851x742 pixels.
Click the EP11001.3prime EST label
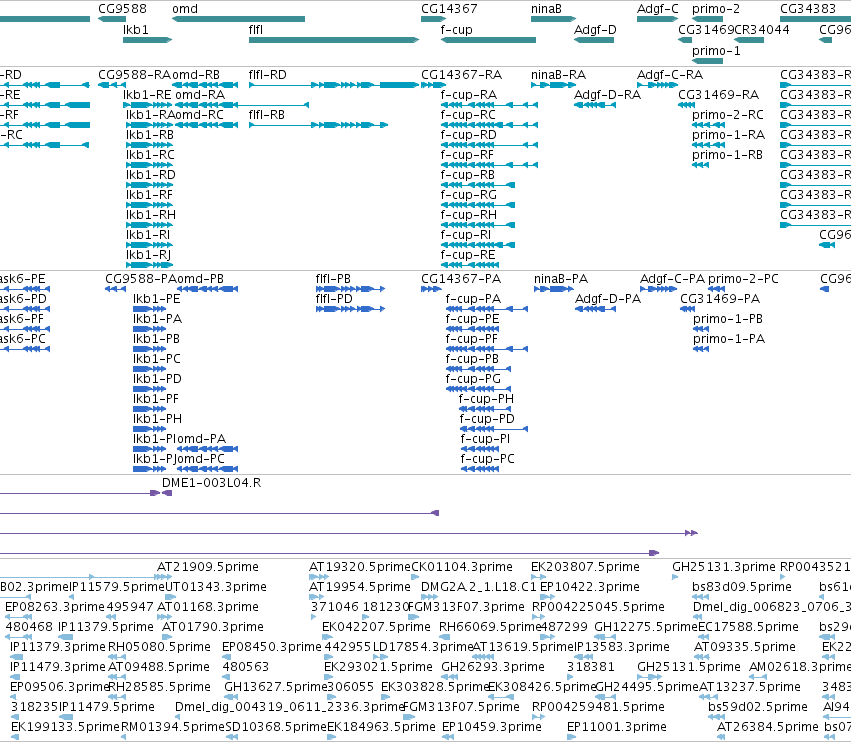(617, 727)
